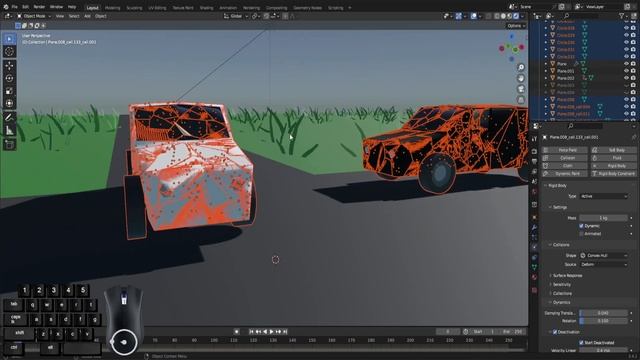Hide Plane in viewport via eye icon
Viewport: 640px width, 360px height.
626,64
